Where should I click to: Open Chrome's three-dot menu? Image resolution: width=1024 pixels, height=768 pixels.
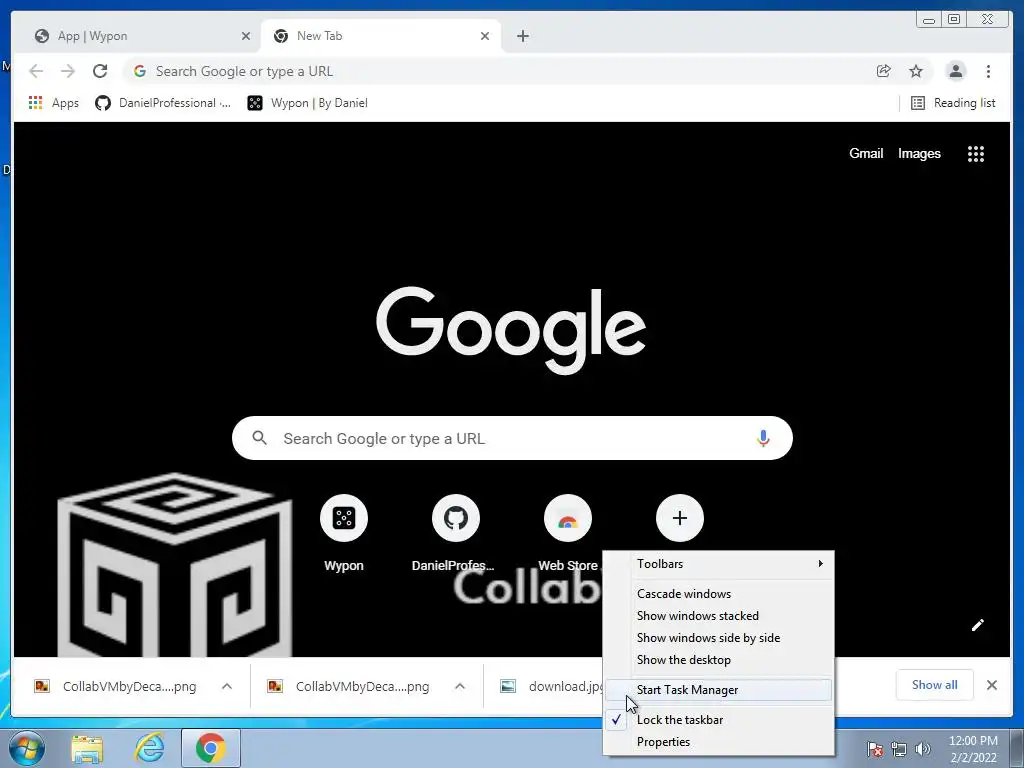988,71
